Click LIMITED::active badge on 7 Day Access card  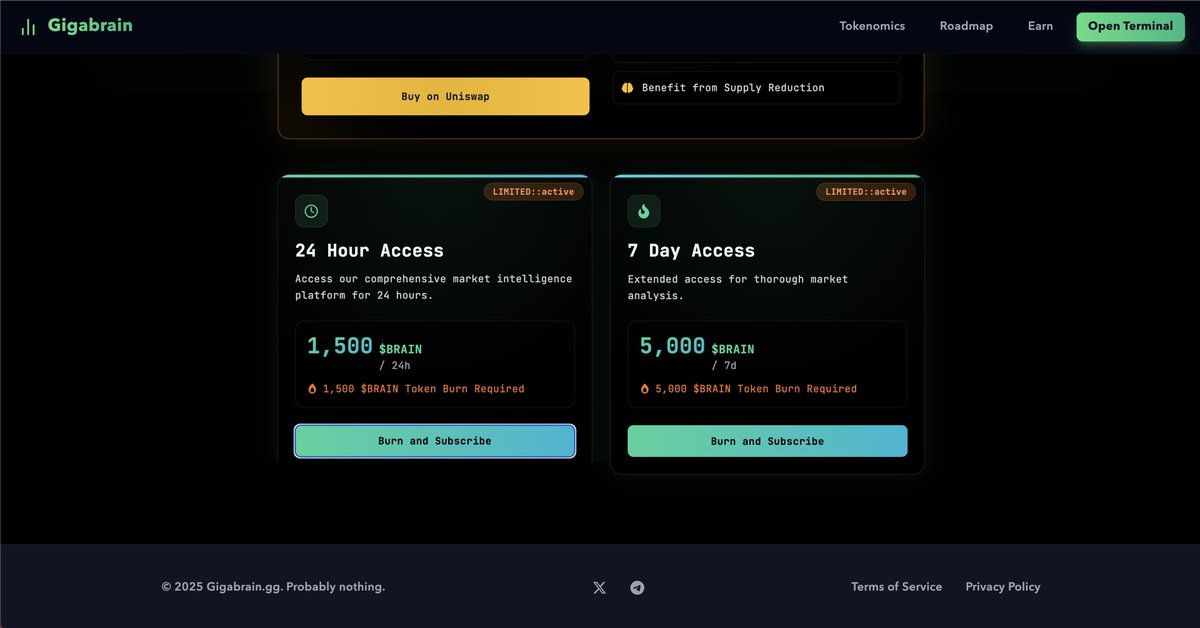[x=866, y=191]
